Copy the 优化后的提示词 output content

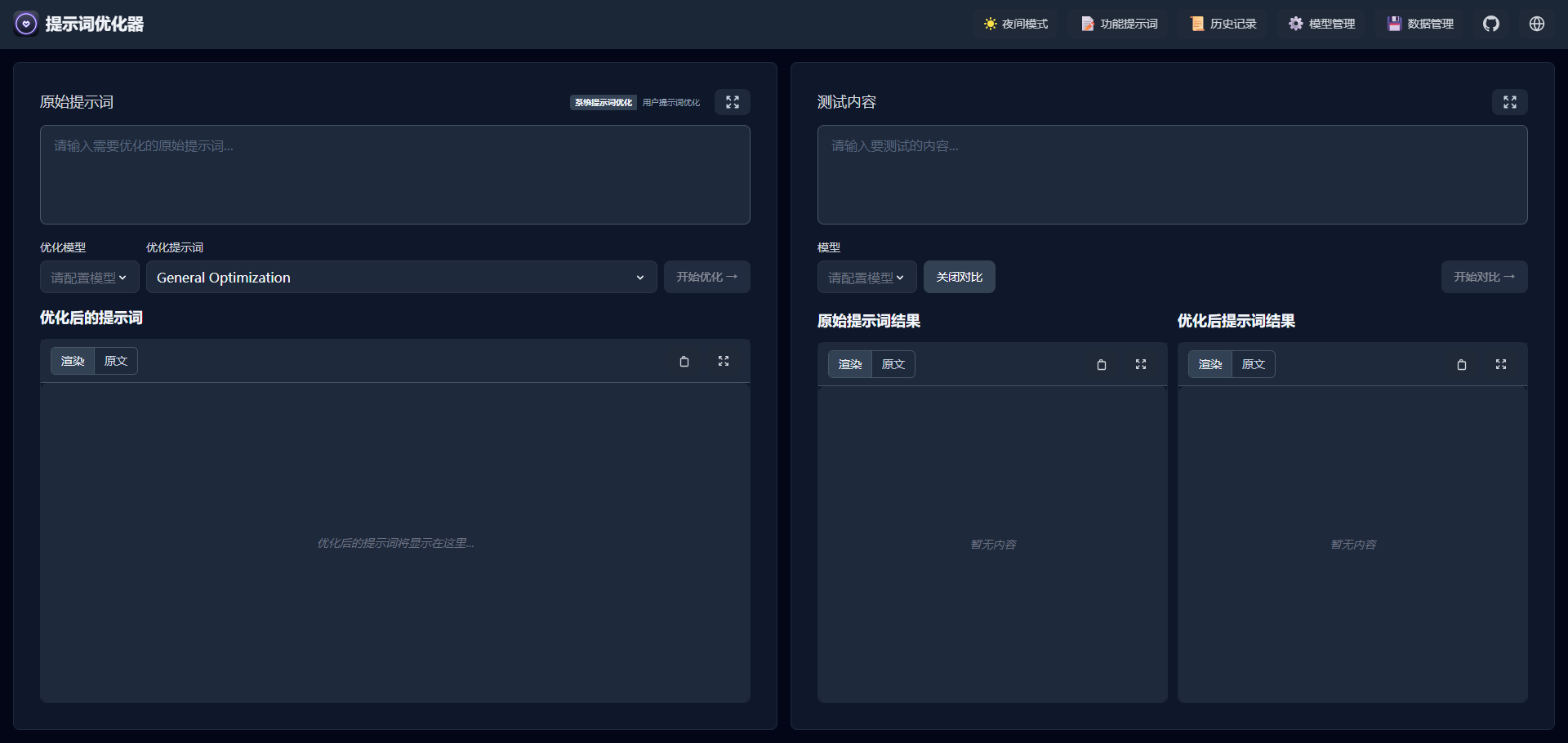click(x=684, y=362)
